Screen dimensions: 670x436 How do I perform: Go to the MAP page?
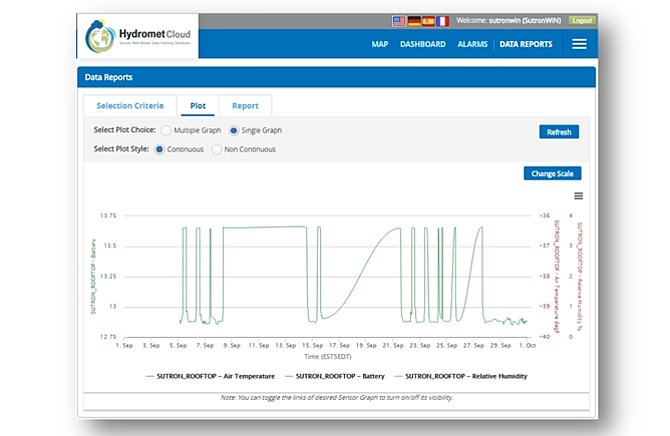(380, 44)
